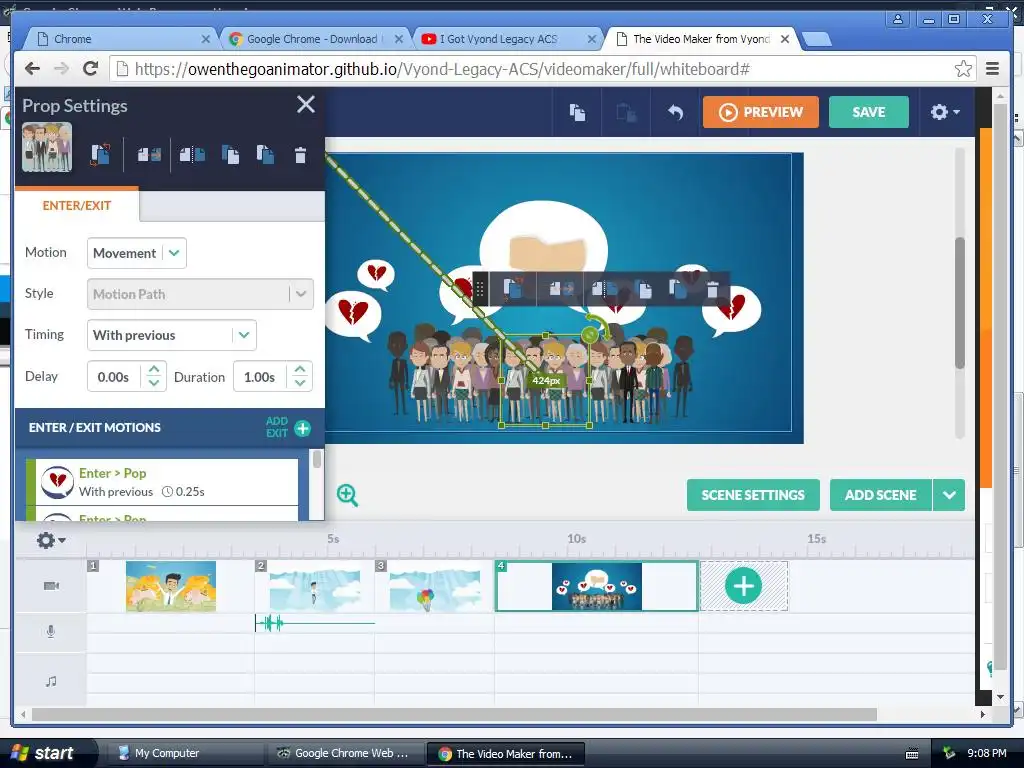
Task: Grab the floating toolbar drag handle
Action: click(480, 289)
